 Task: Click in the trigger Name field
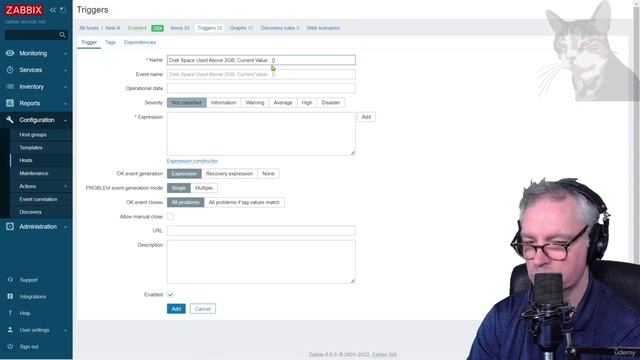click(x=261, y=60)
